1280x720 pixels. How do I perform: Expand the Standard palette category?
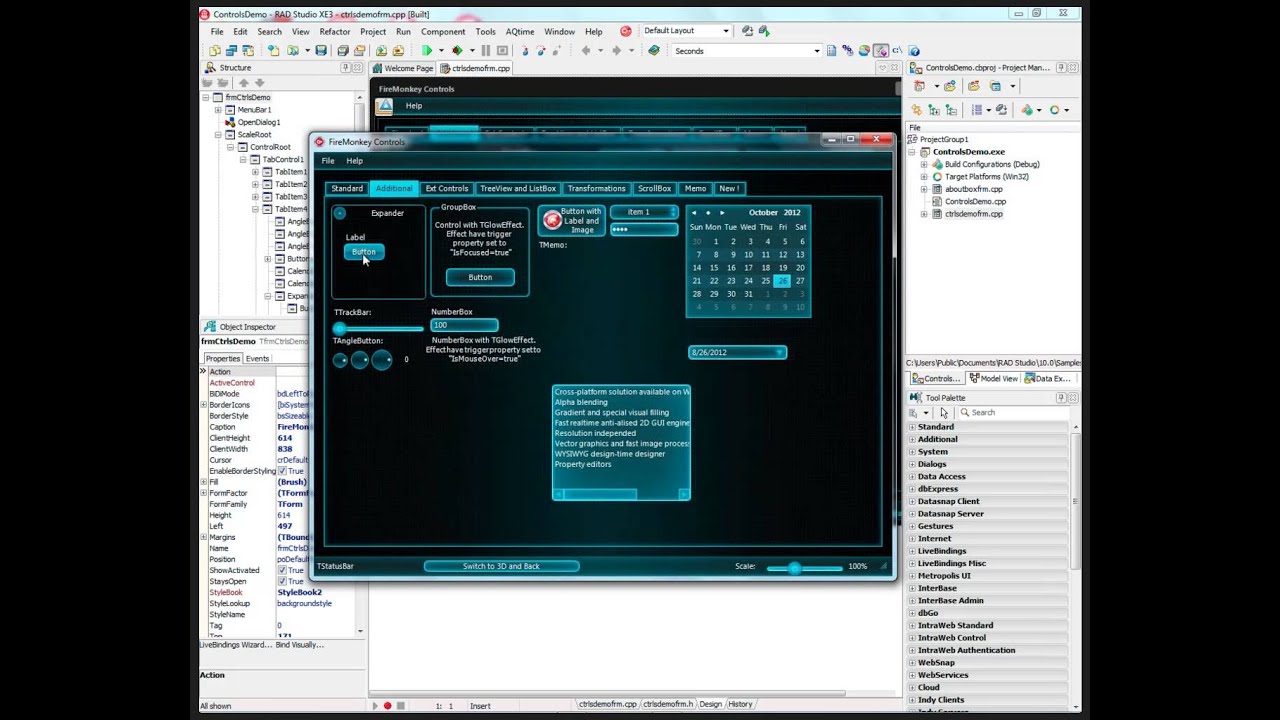coord(912,427)
